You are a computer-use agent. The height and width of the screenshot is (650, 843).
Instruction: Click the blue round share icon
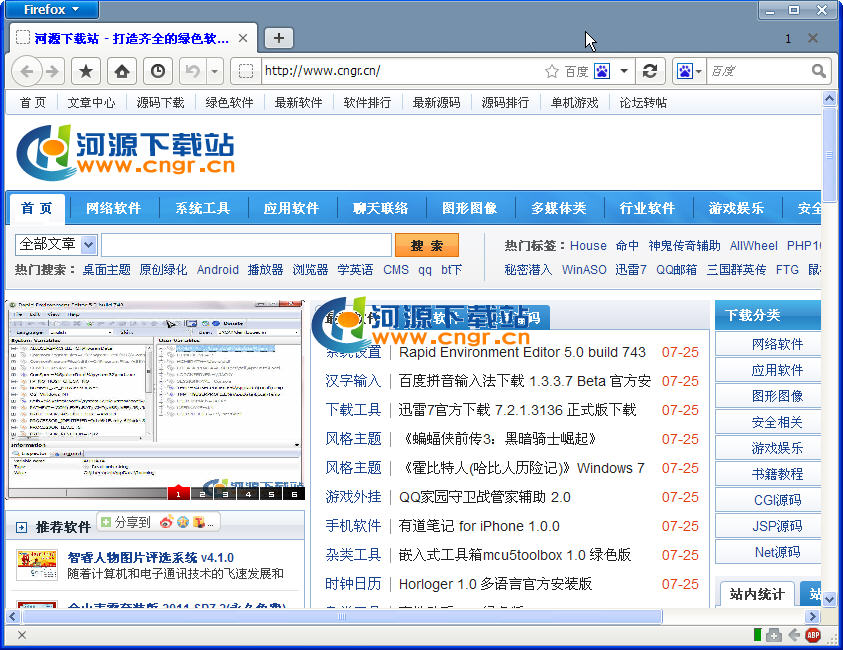coord(183,522)
